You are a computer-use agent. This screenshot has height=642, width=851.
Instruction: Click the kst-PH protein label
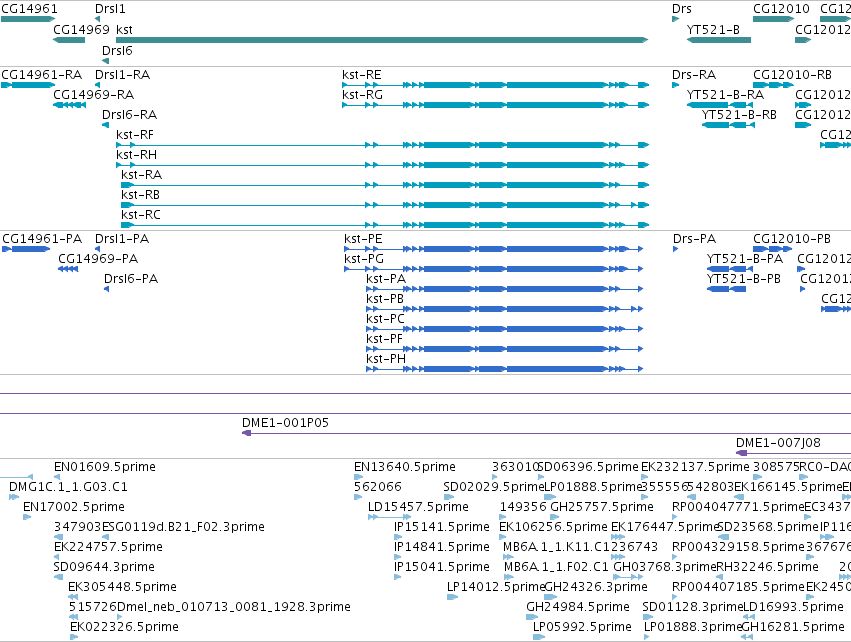(386, 359)
